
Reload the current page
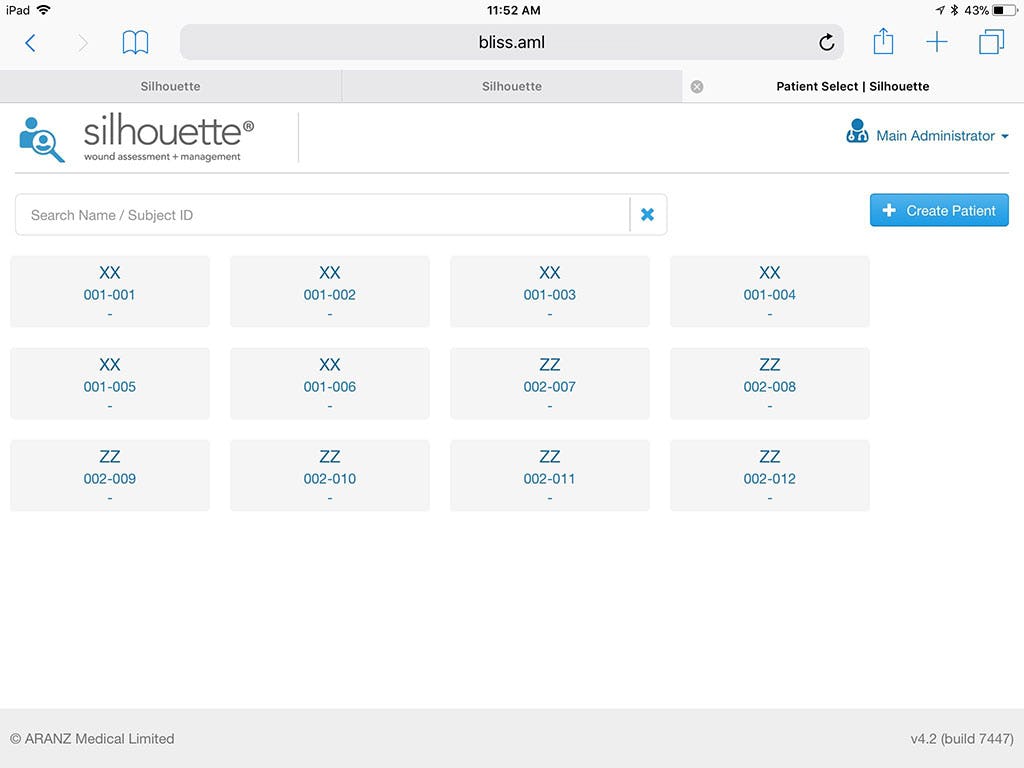click(826, 42)
